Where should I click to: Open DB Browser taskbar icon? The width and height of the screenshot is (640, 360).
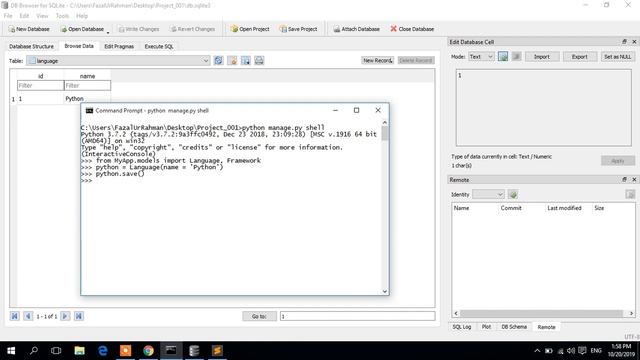point(194,351)
